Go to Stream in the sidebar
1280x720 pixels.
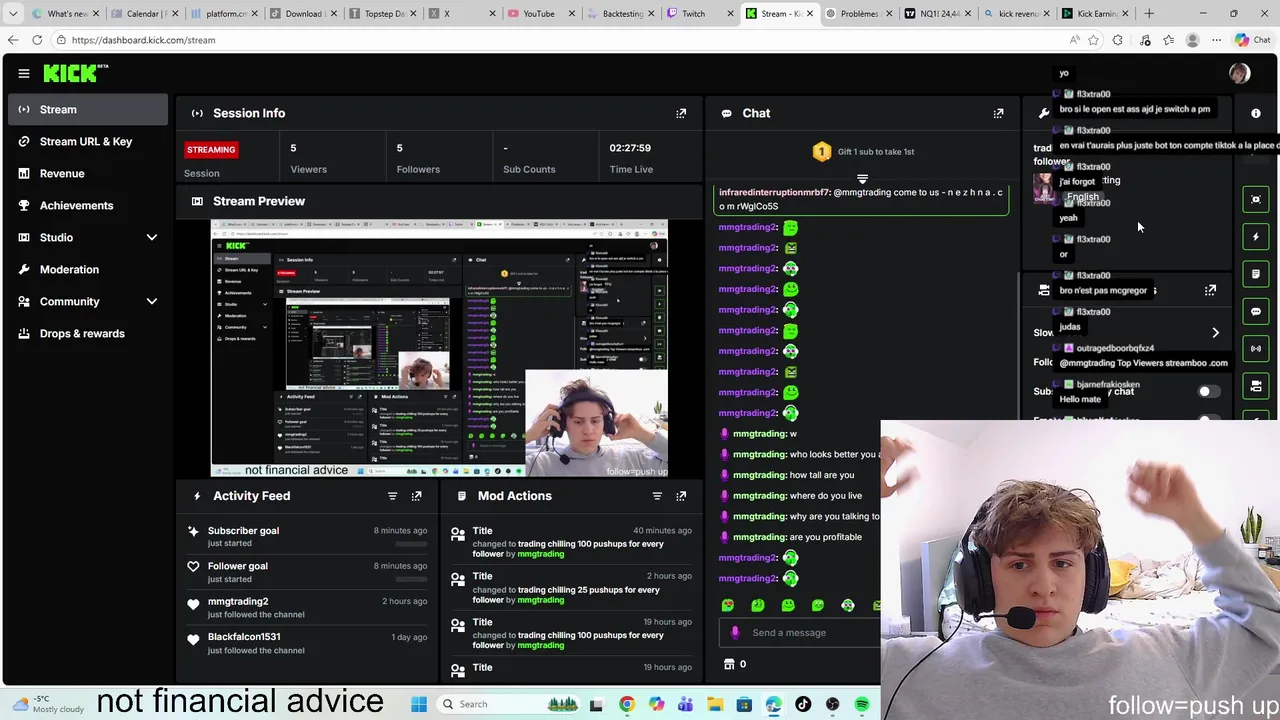click(x=88, y=110)
